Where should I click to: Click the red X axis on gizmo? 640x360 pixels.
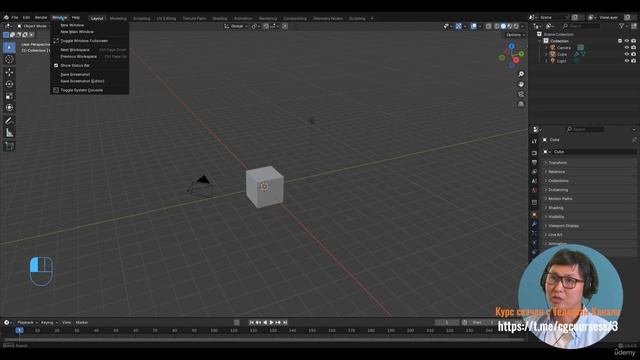[516, 60]
